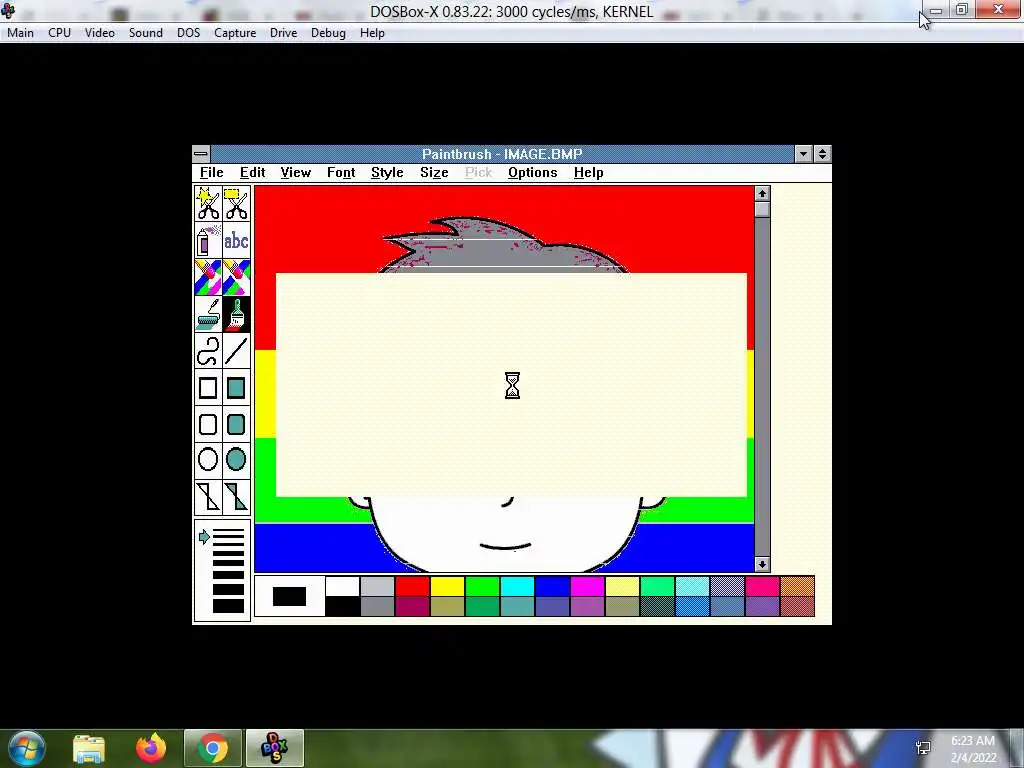Select the thinnest line width
Screen dimensions: 1024x768
229,532
